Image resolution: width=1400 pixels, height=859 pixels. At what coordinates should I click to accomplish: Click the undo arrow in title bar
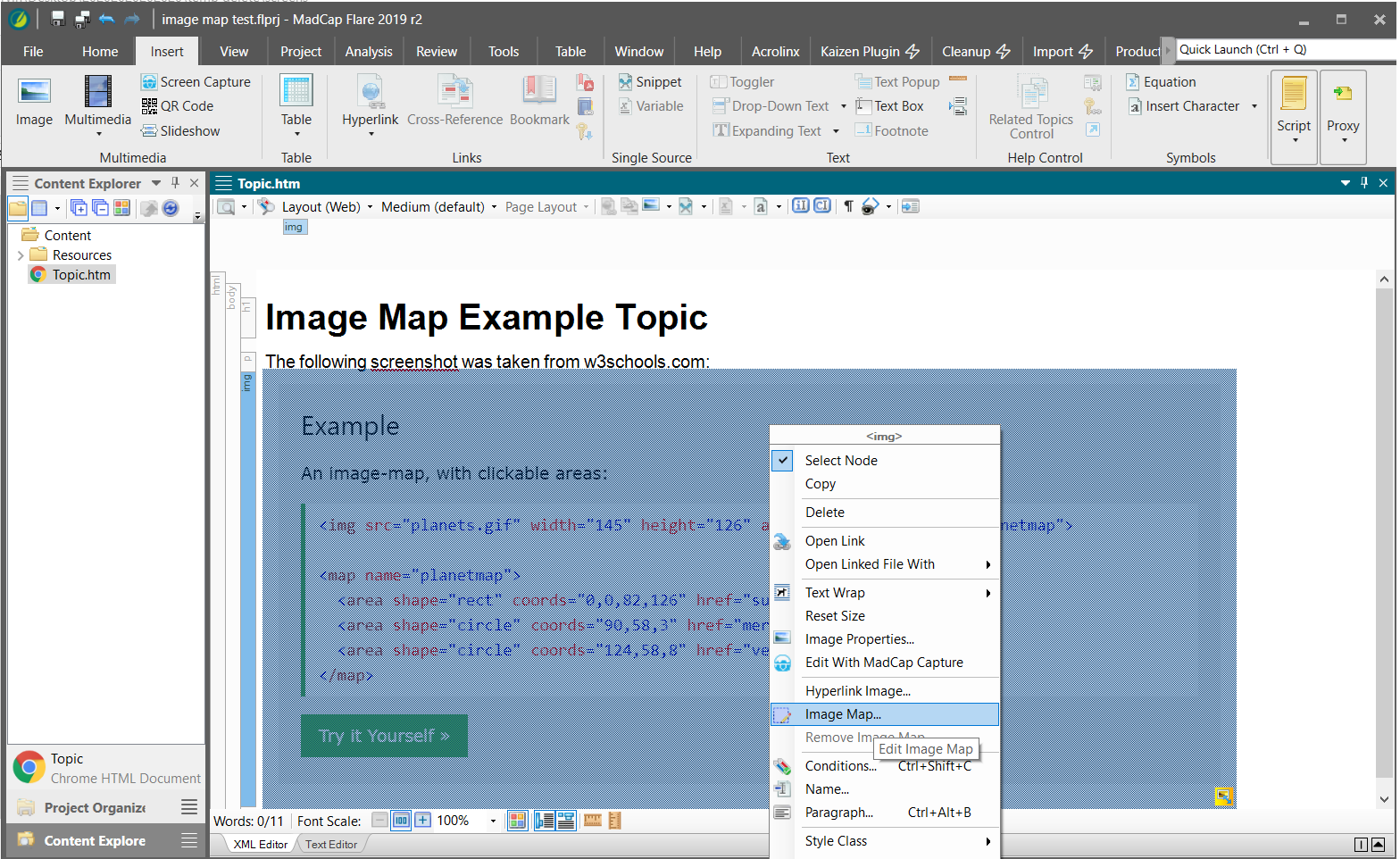[107, 19]
